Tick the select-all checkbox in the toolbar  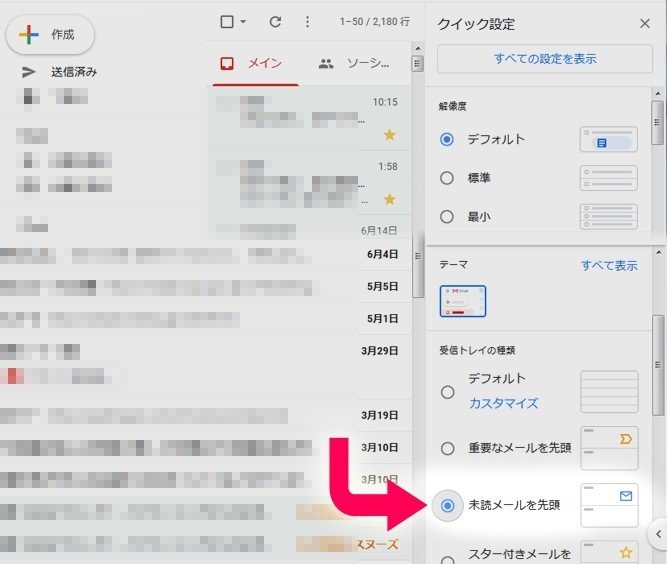tap(227, 21)
